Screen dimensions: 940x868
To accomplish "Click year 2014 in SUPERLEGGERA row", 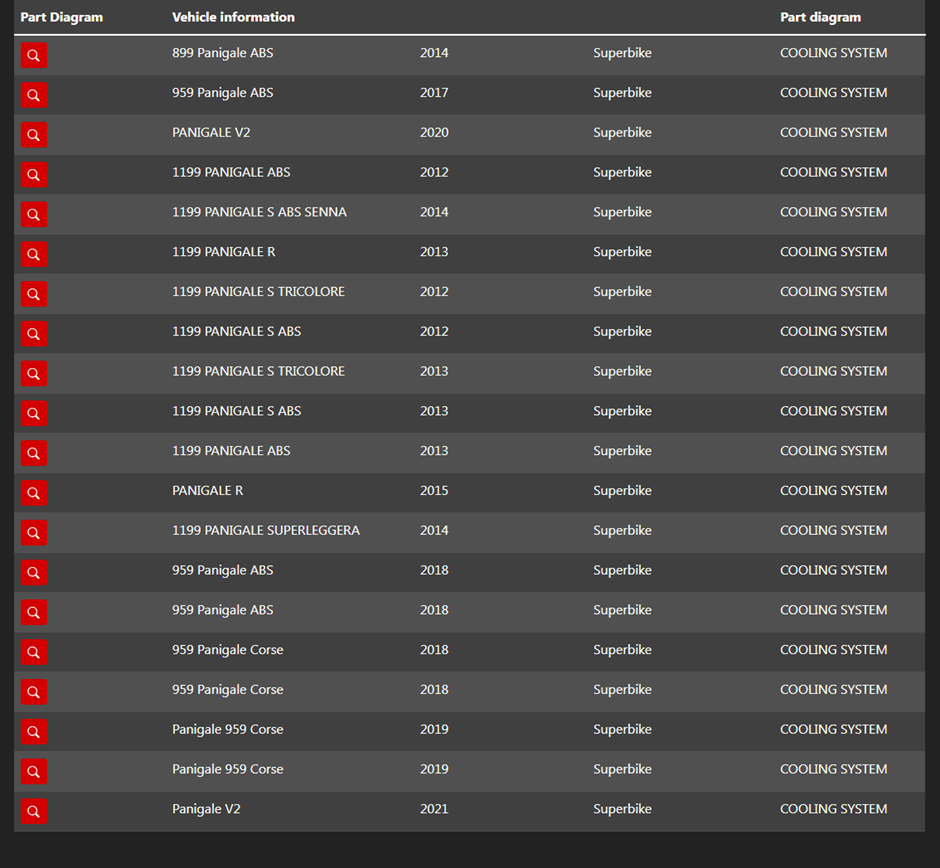I will pyautogui.click(x=434, y=531).
